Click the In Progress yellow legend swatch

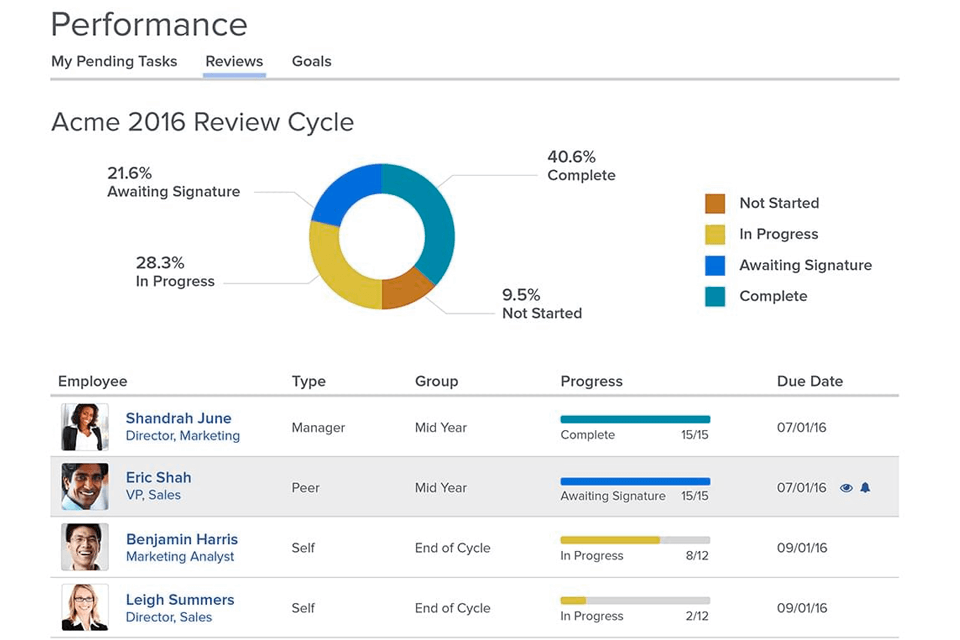pos(715,235)
